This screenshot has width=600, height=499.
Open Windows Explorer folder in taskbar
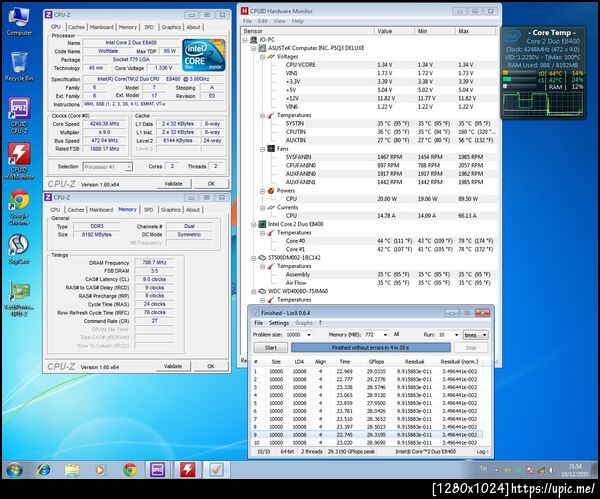tap(72, 470)
